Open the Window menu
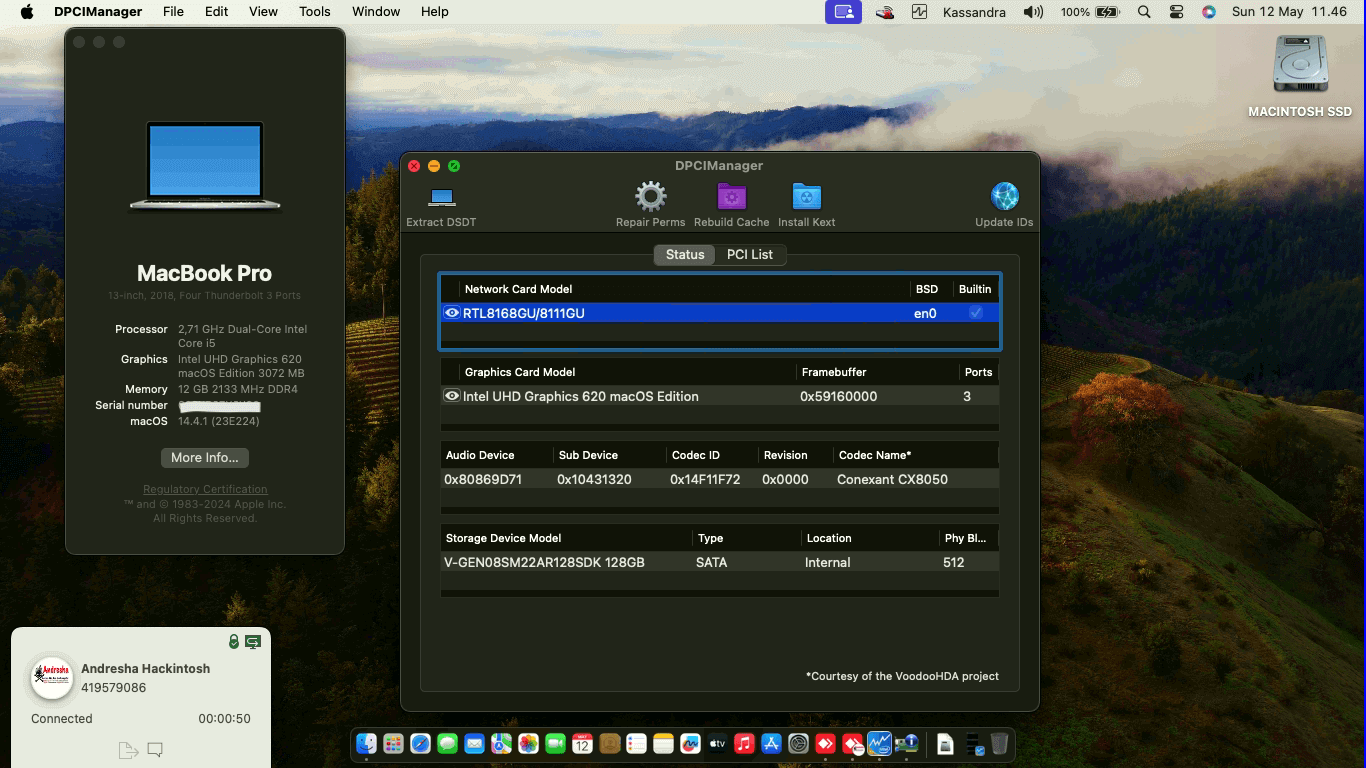 click(376, 12)
